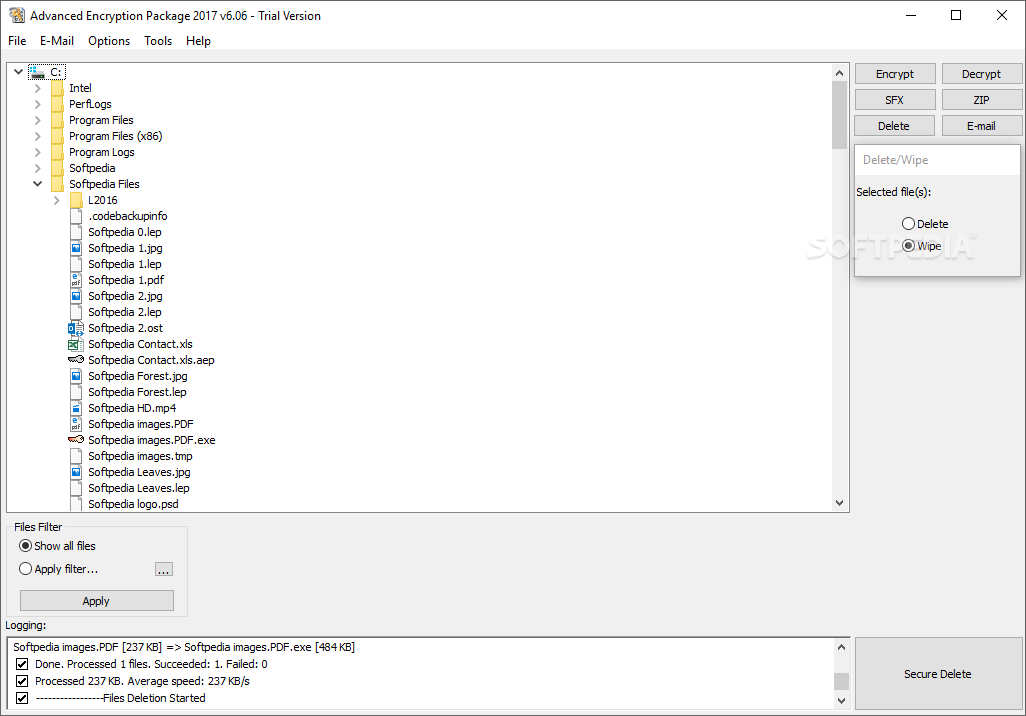Open the E-Mail menu
1026x716 pixels.
[57, 41]
